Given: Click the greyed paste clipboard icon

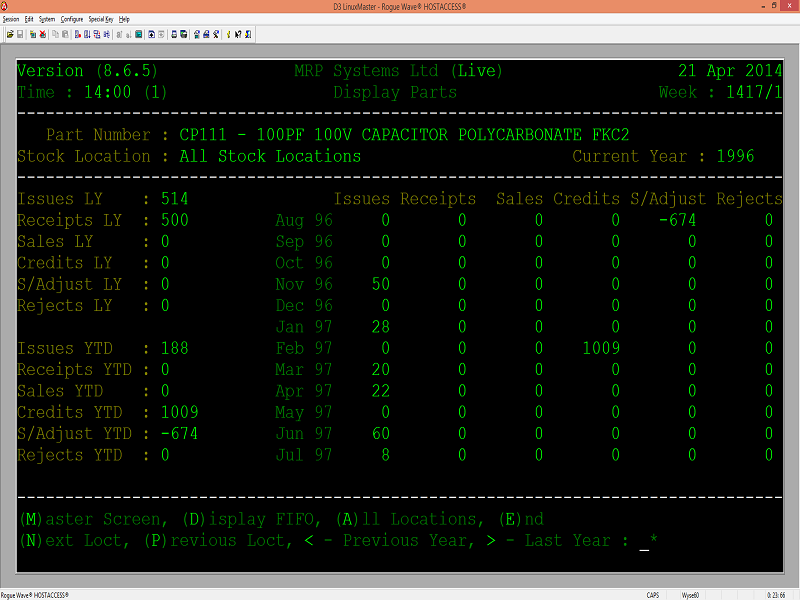Looking at the screenshot, I should 65,34.
